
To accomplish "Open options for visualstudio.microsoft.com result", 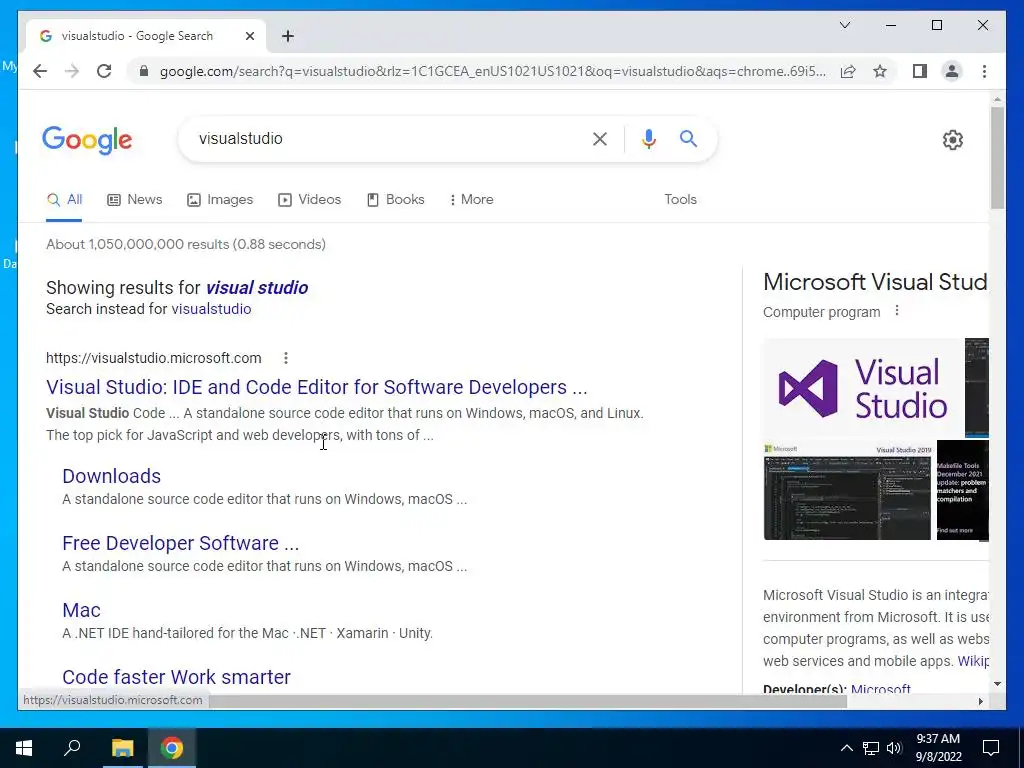I will click(285, 358).
